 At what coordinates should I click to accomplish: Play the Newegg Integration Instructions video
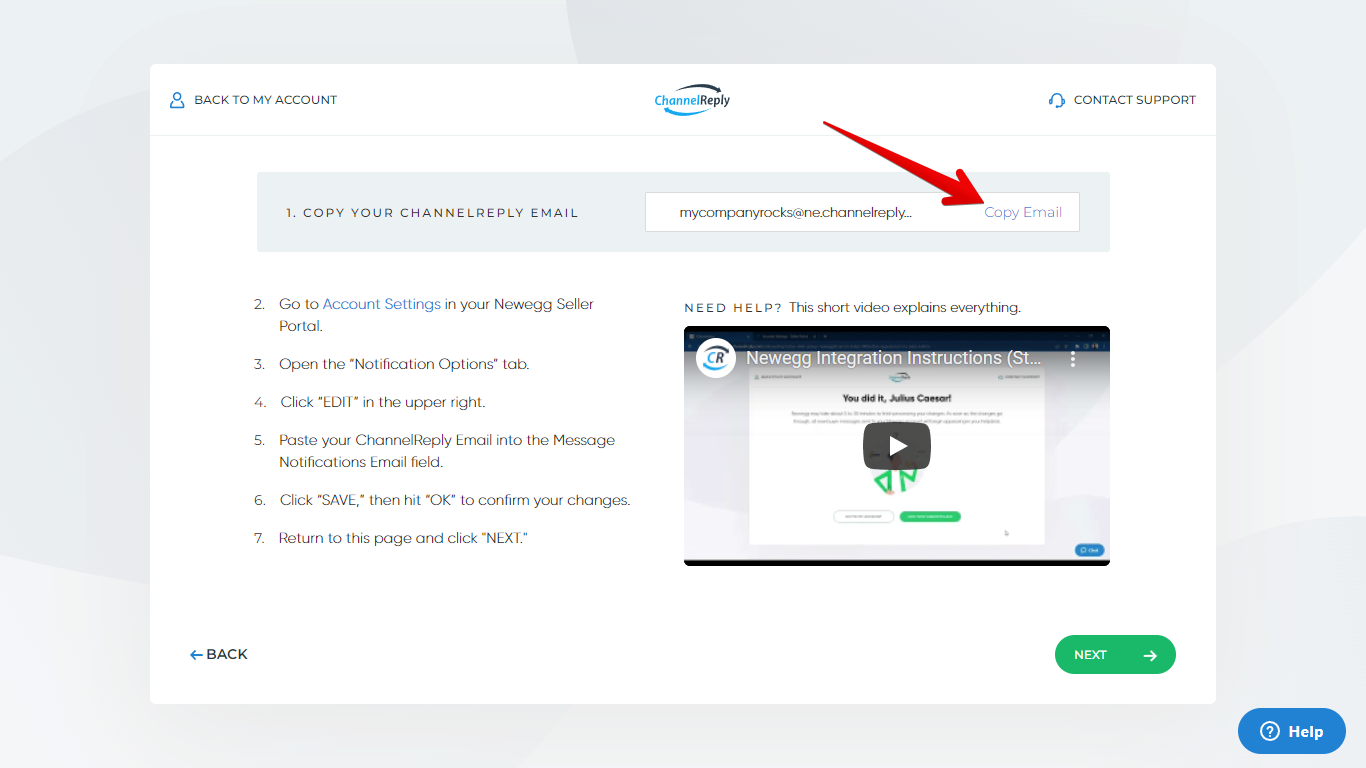pyautogui.click(x=897, y=446)
